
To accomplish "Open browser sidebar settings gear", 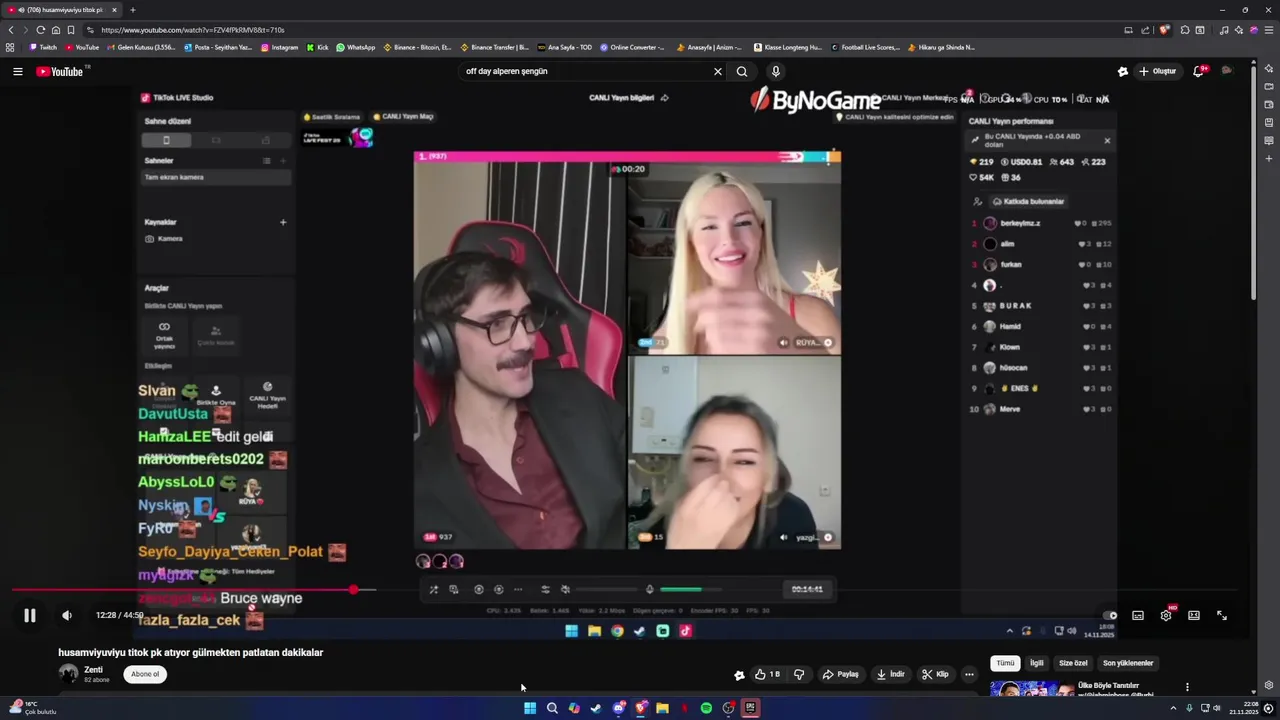I will [x=1269, y=685].
